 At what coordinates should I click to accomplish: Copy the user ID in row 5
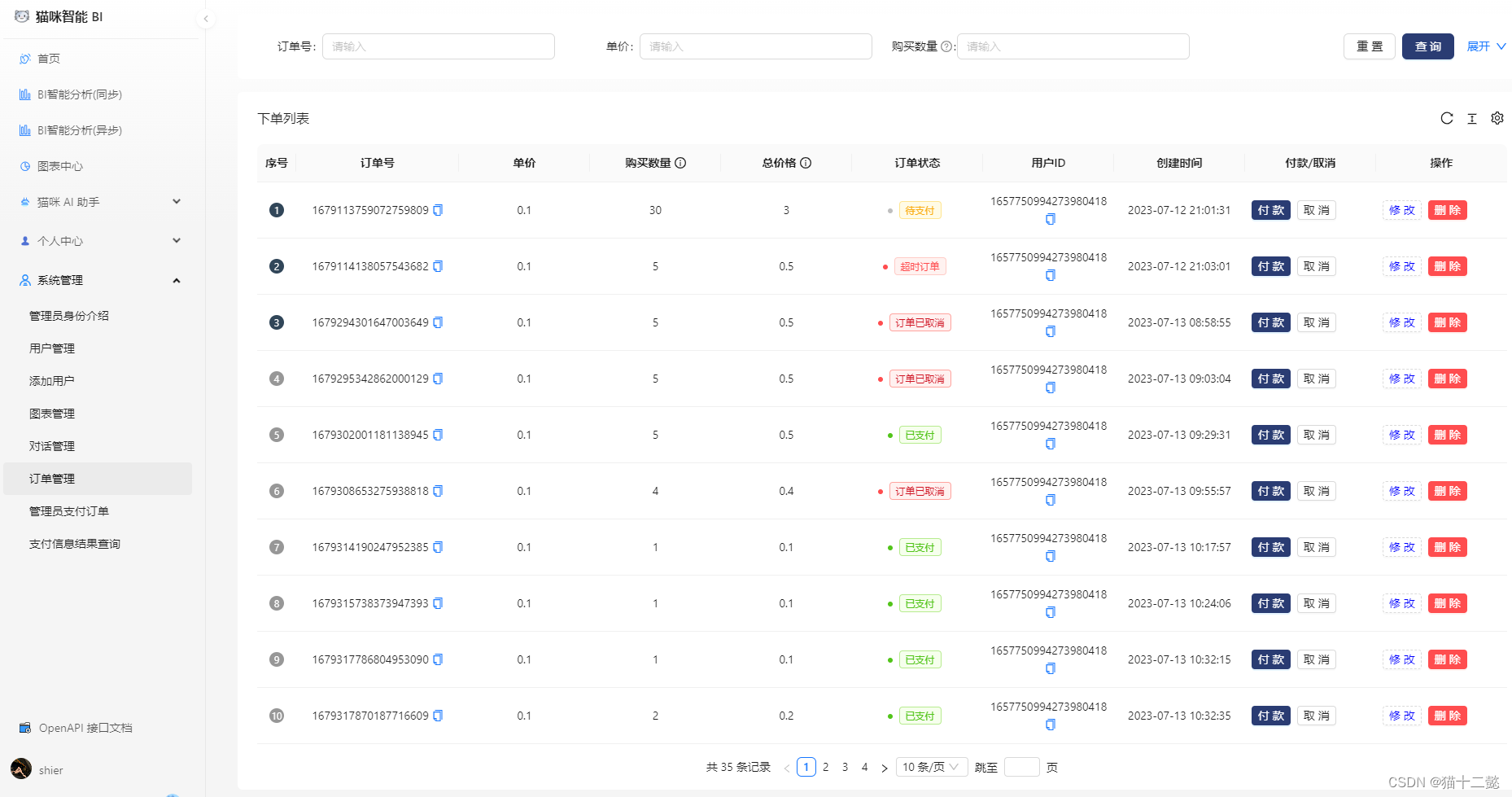pos(1050,444)
